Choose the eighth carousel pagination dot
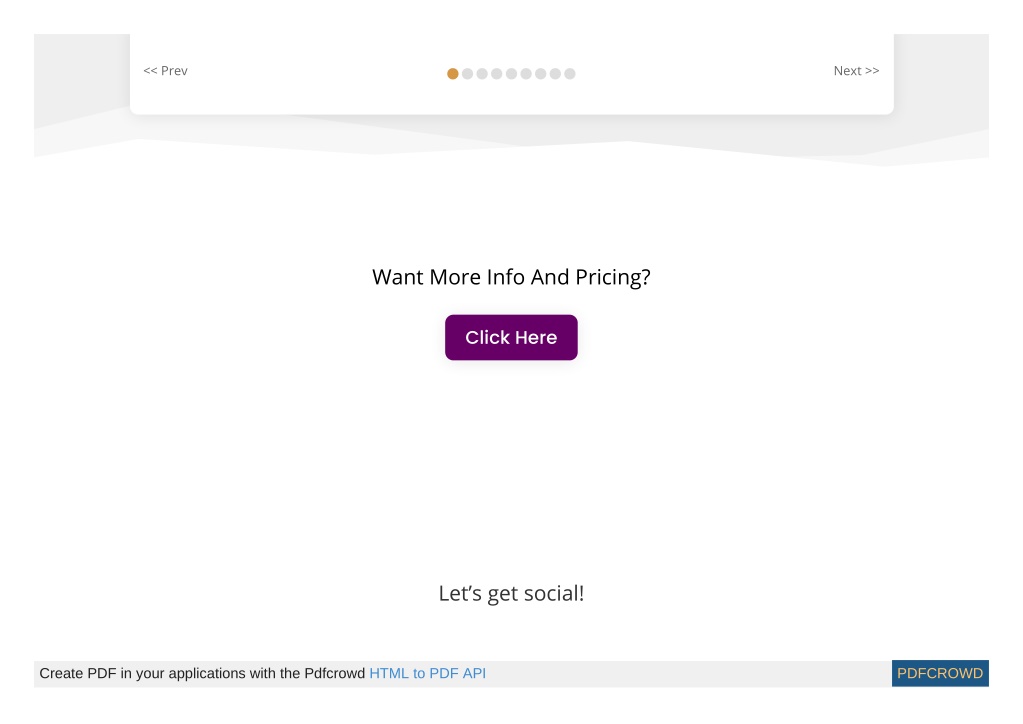This screenshot has width=1023, height=724. (555, 74)
